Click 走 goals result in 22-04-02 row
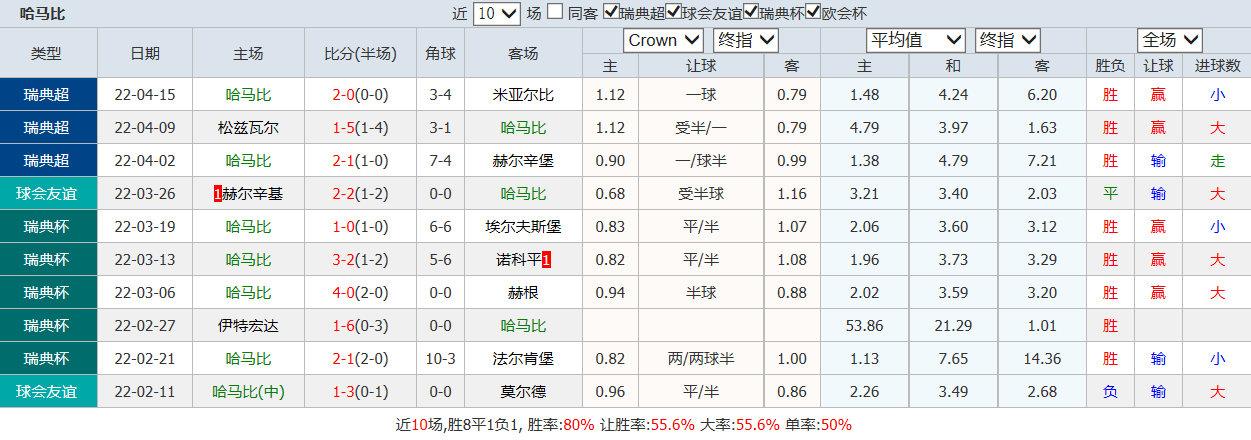This screenshot has width=1251, height=440. tap(1217, 161)
